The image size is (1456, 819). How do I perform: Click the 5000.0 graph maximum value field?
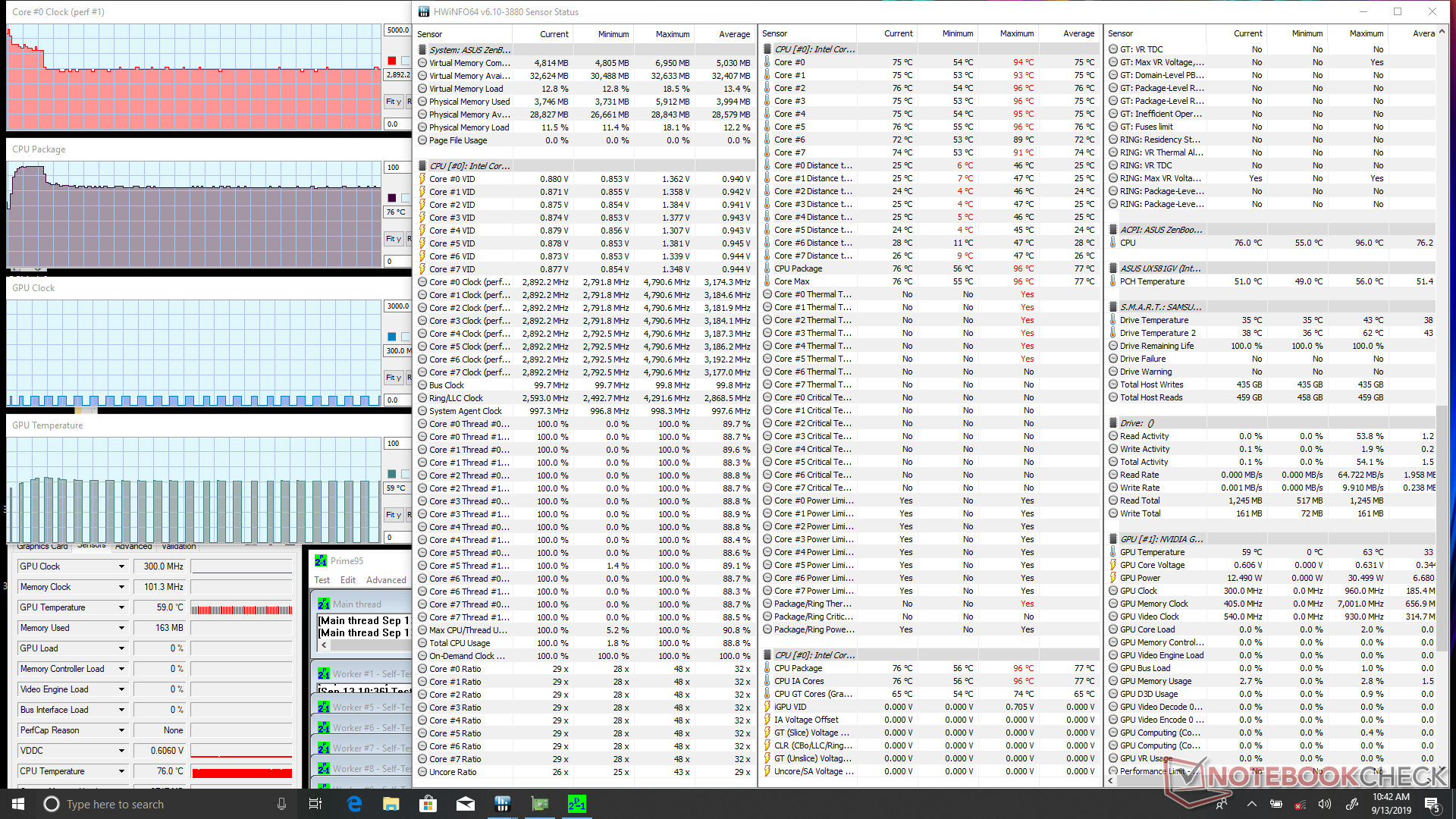click(x=398, y=30)
